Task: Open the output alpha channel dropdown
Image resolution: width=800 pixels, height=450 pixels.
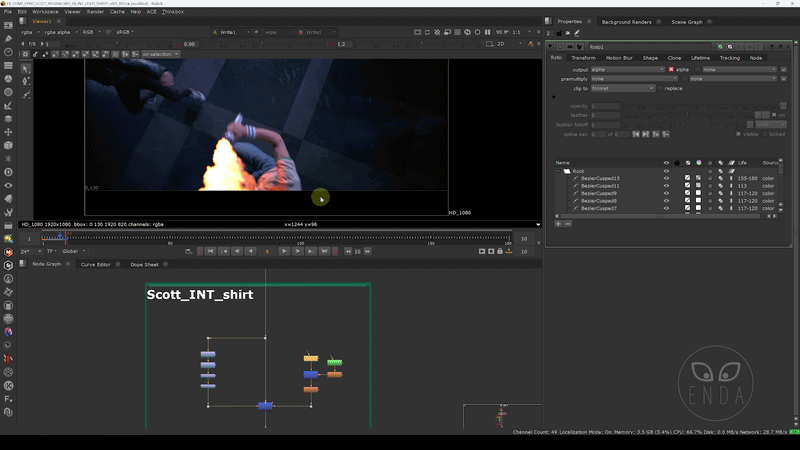Action: [628, 69]
